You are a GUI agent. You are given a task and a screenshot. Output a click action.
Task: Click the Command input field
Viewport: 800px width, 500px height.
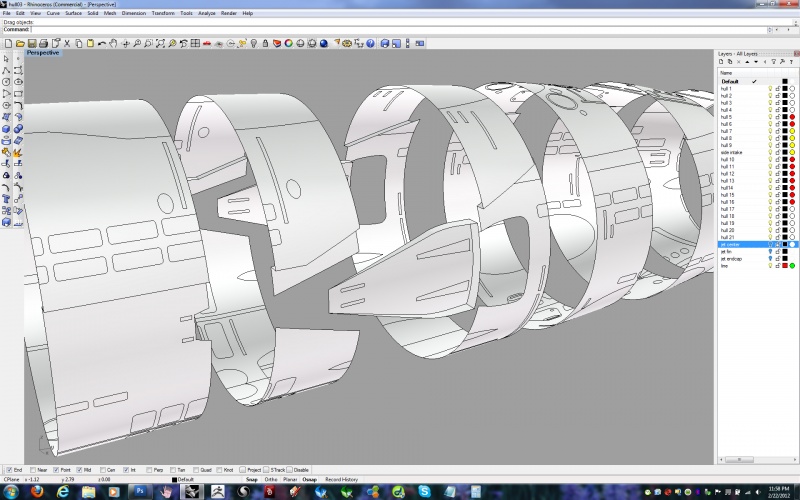[x=398, y=30]
